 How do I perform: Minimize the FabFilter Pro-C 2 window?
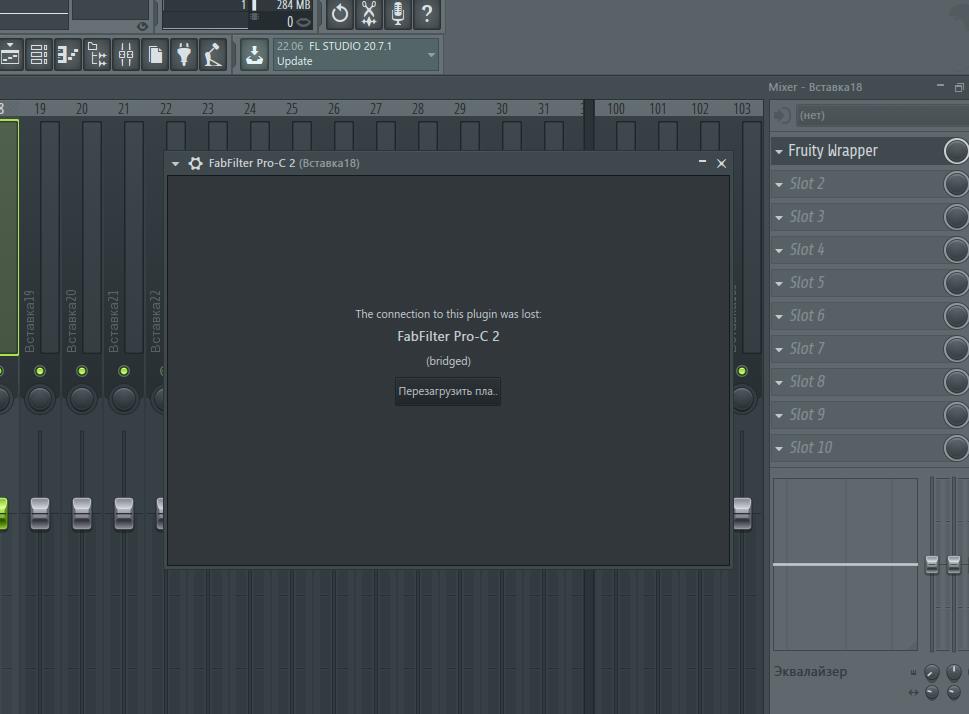tap(702, 163)
